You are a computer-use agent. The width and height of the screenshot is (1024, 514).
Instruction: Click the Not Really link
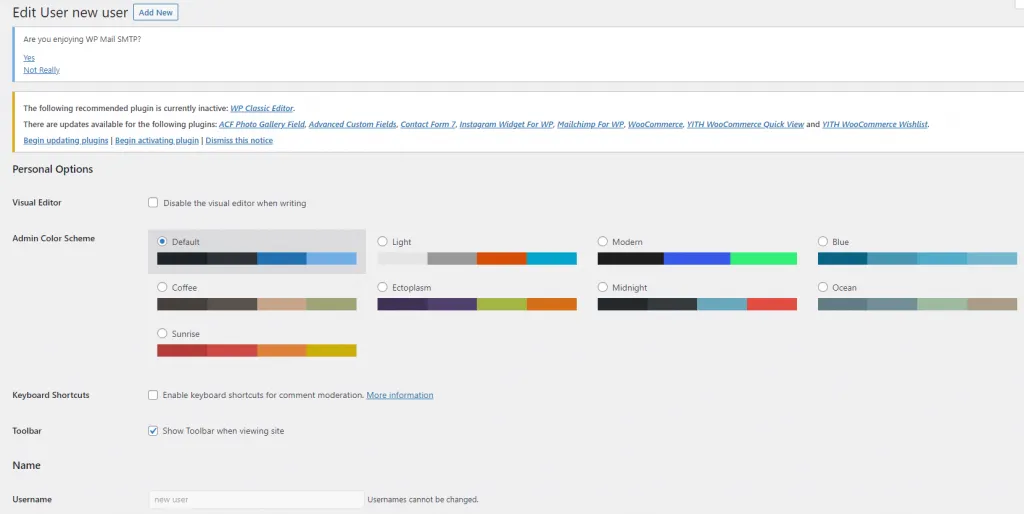pyautogui.click(x=41, y=70)
